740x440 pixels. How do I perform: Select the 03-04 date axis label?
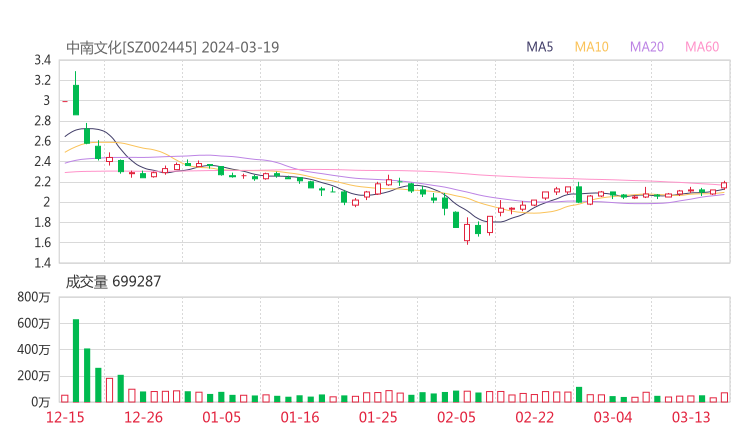point(613,417)
